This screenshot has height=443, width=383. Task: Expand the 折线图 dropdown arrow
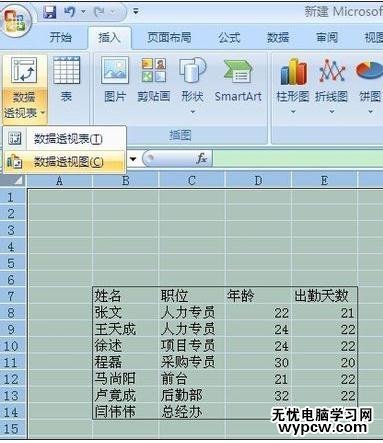pyautogui.click(x=331, y=112)
